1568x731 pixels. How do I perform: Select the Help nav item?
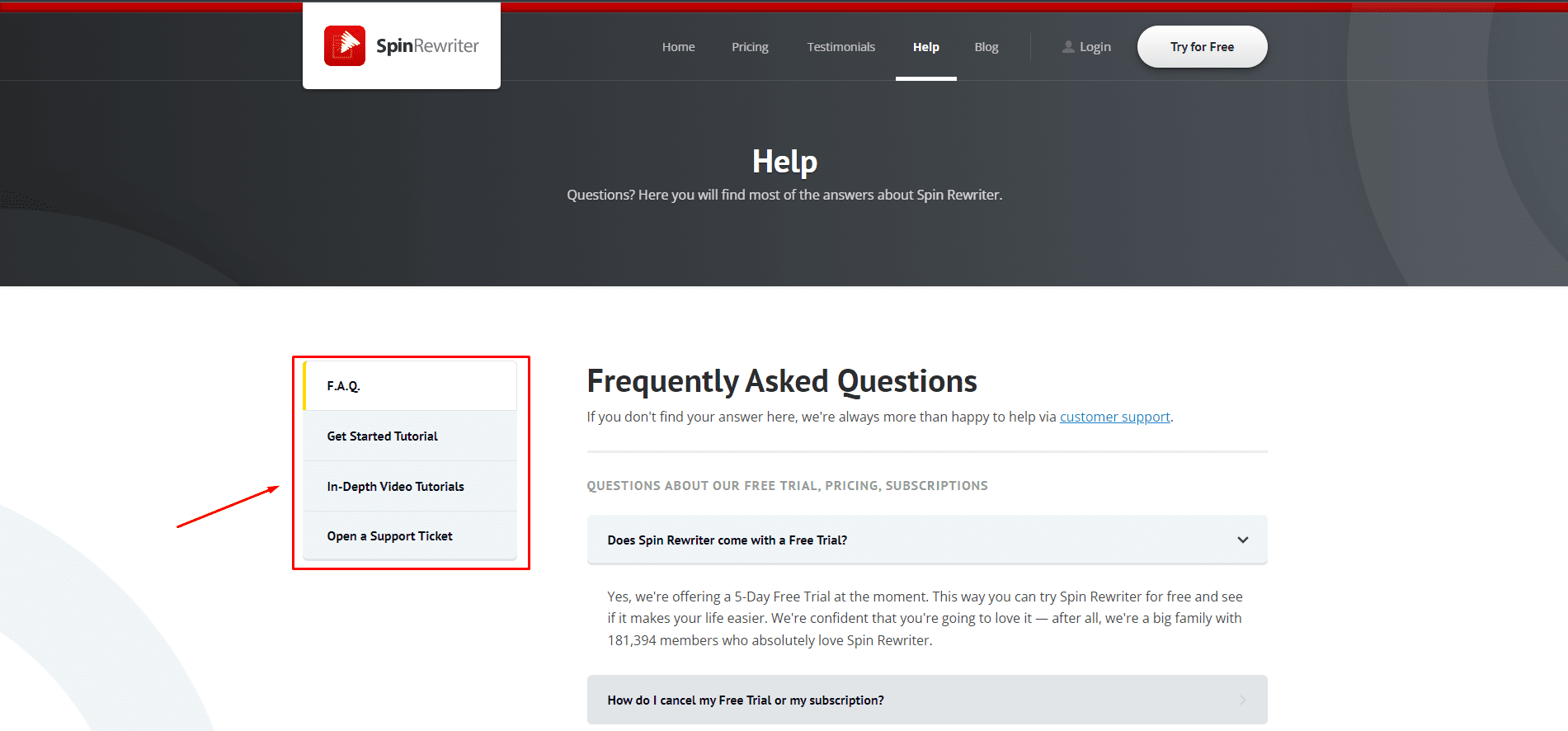(925, 47)
